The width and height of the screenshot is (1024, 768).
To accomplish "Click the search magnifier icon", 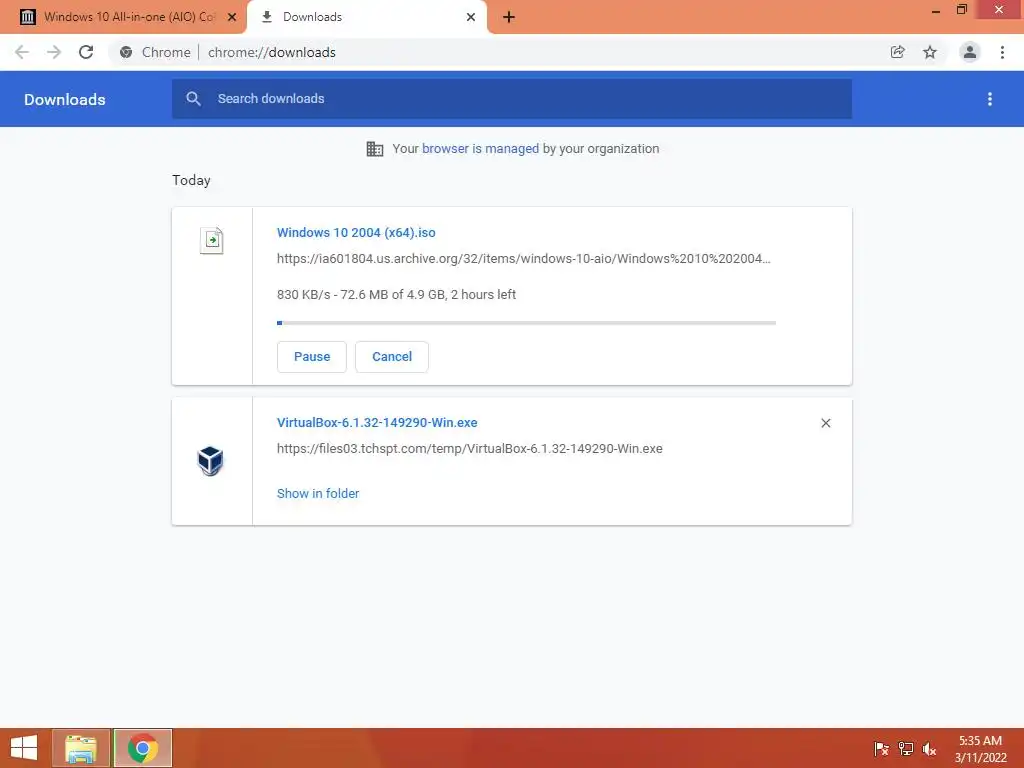I will coord(193,99).
